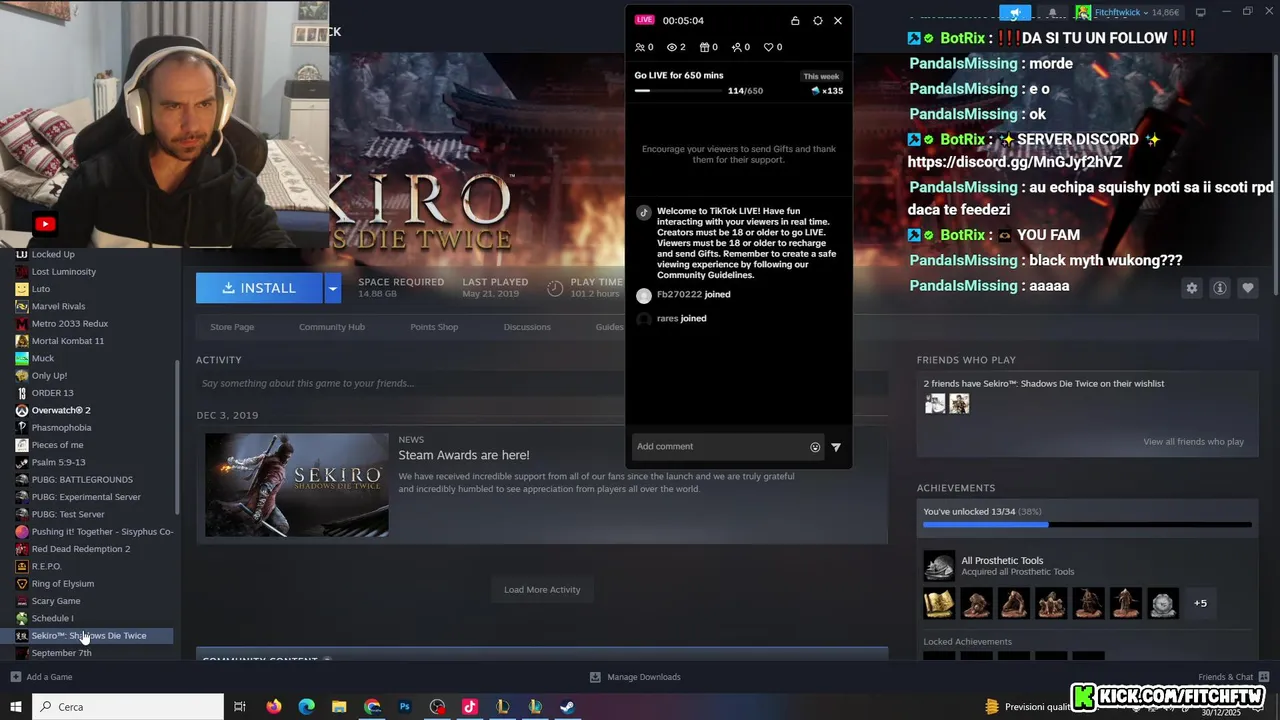
Task: Click the INSTALL button
Action: pos(259,288)
